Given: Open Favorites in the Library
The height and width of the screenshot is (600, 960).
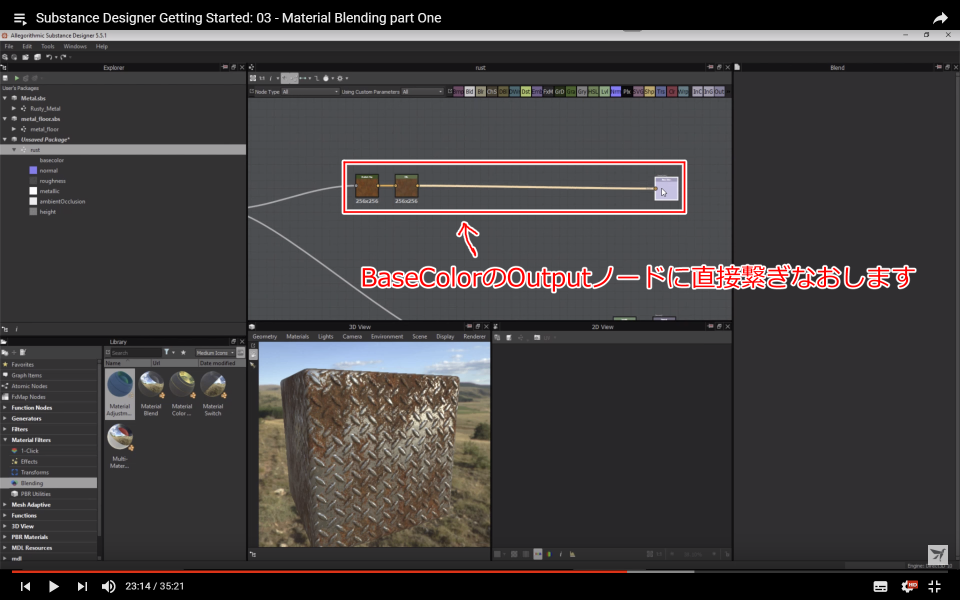Looking at the screenshot, I should (x=23, y=365).
